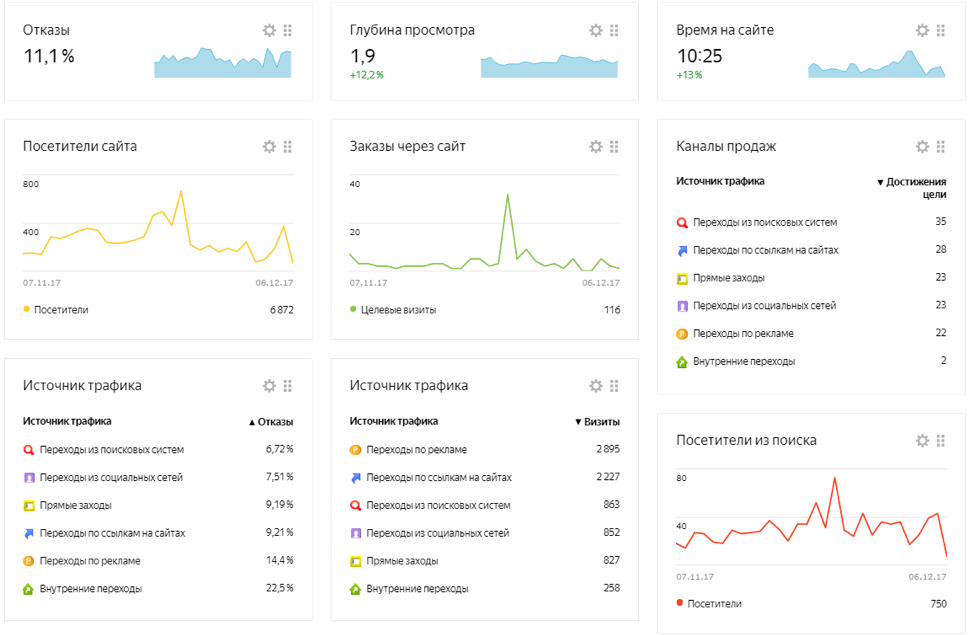Open gear settings on Заказы через сайт
972x635 pixels.
[x=596, y=147]
